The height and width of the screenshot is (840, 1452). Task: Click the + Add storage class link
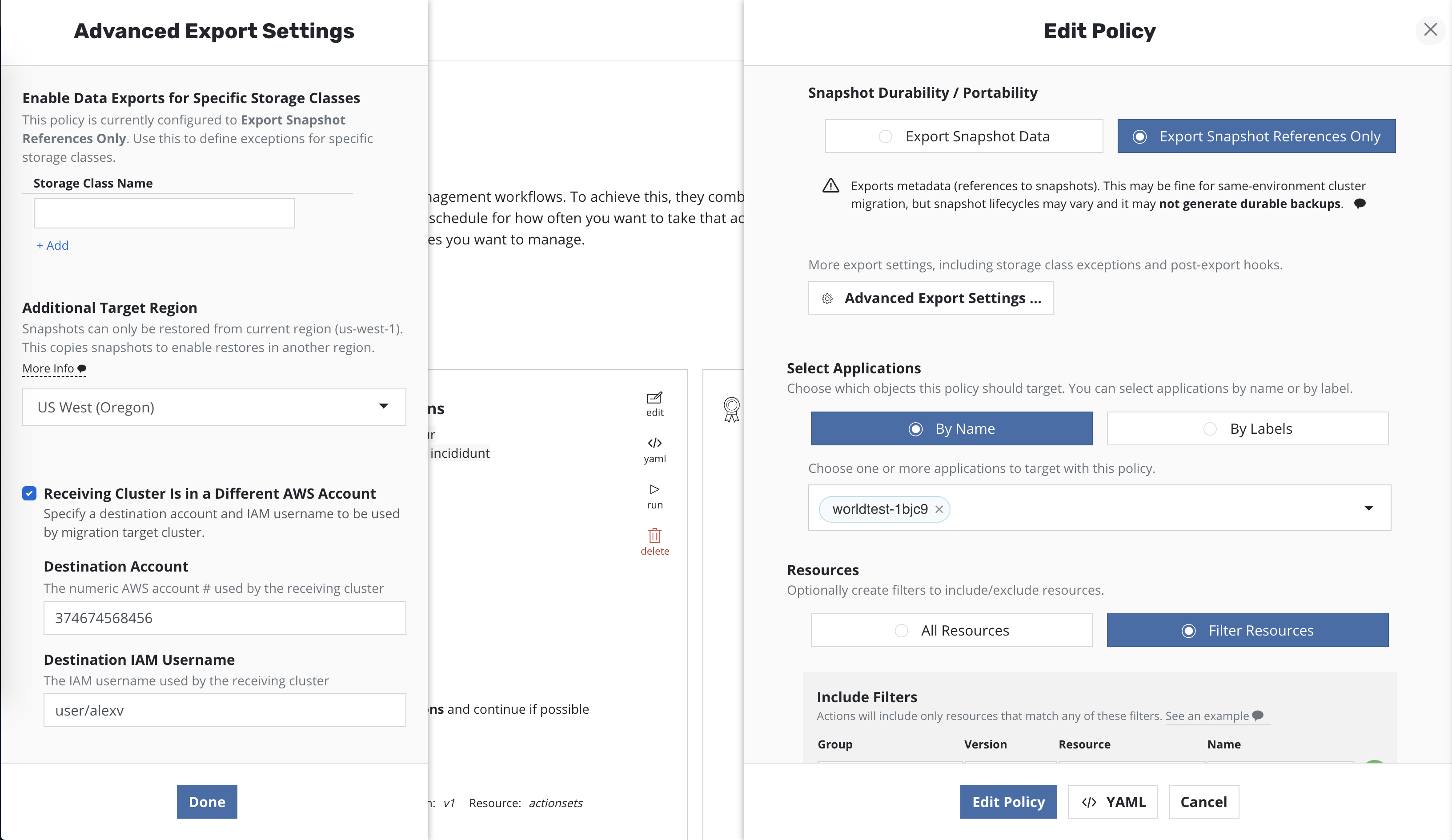[x=52, y=245]
